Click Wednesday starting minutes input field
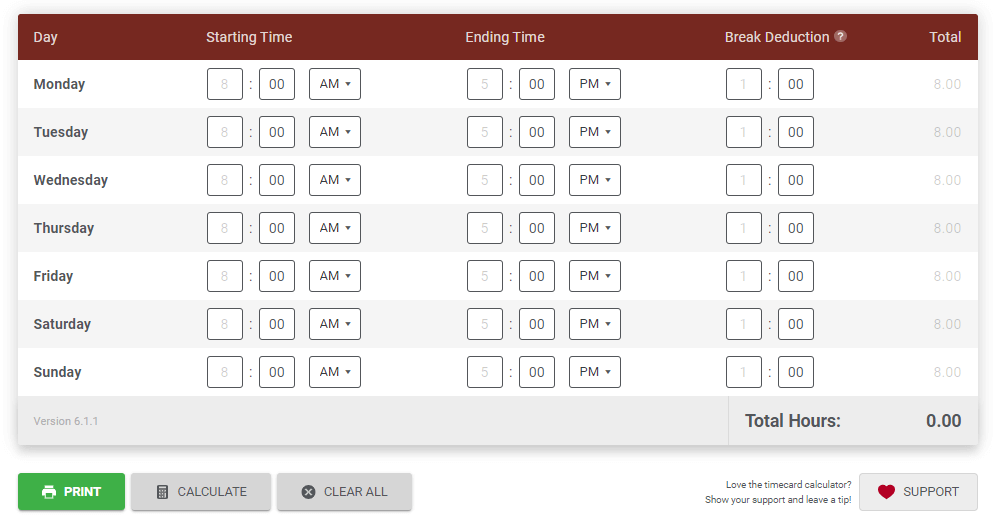Screen dimensions: 996x524 pos(277,180)
